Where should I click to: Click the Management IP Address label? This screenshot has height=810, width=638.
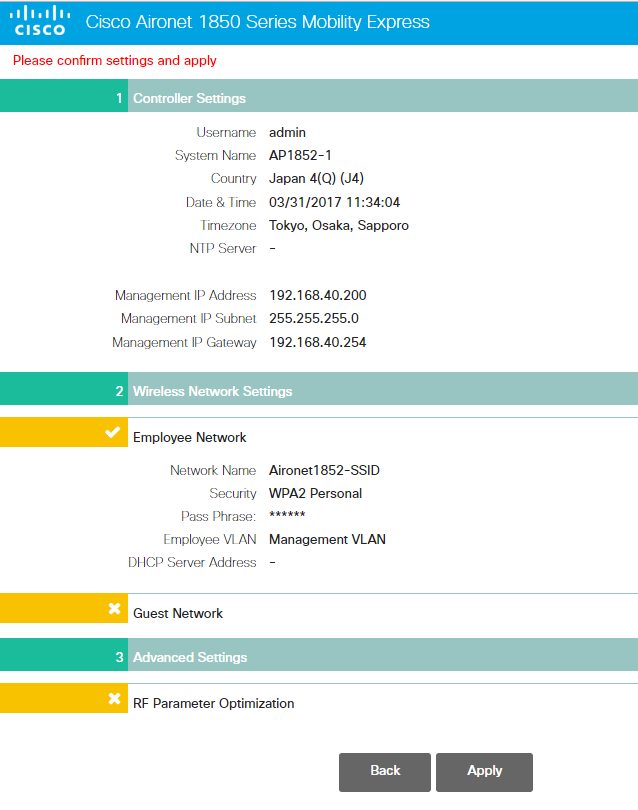pyautogui.click(x=185, y=295)
